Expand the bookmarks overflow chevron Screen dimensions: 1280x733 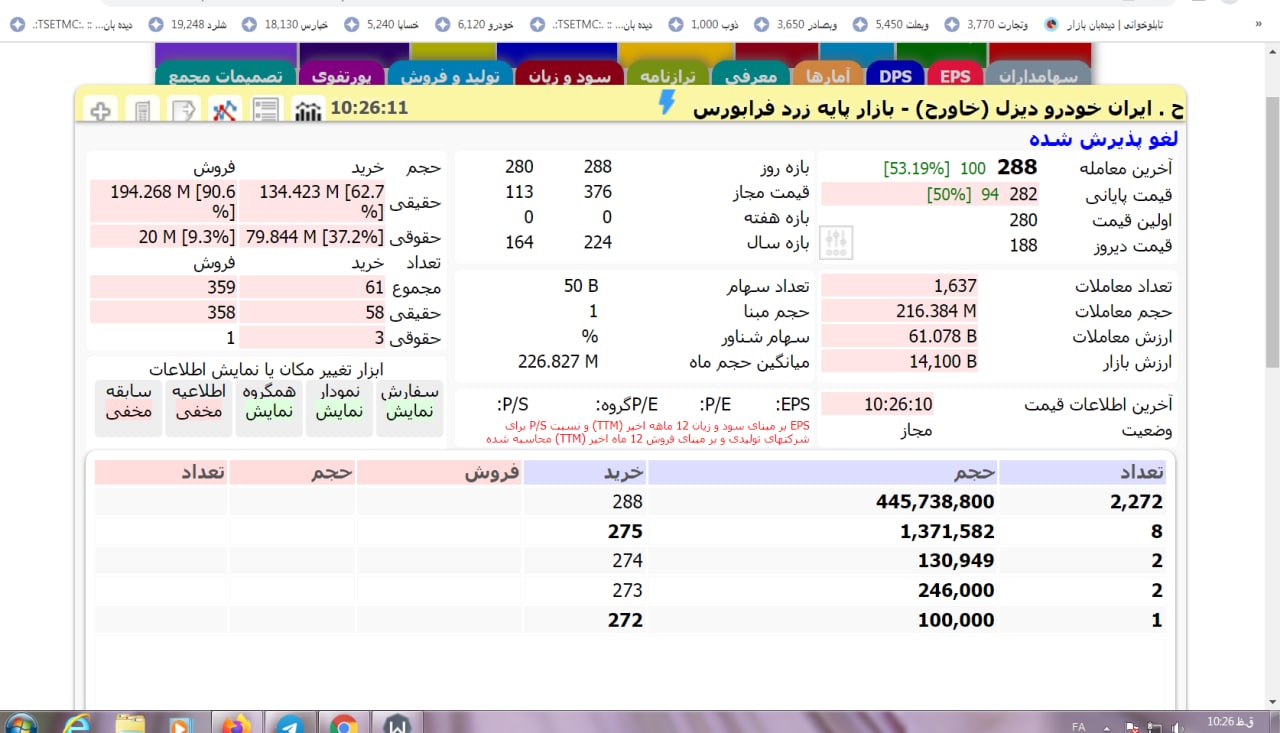pyautogui.click(x=1257, y=24)
